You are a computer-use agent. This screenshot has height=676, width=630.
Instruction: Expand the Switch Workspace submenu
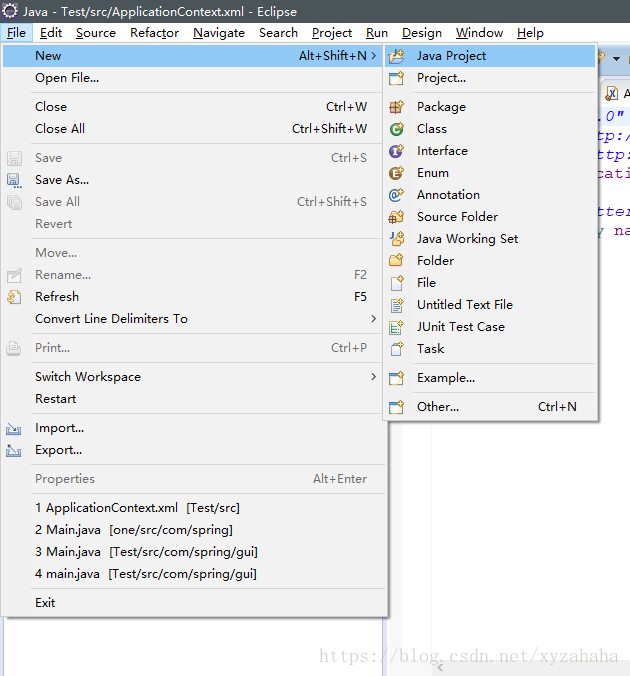pos(373,377)
